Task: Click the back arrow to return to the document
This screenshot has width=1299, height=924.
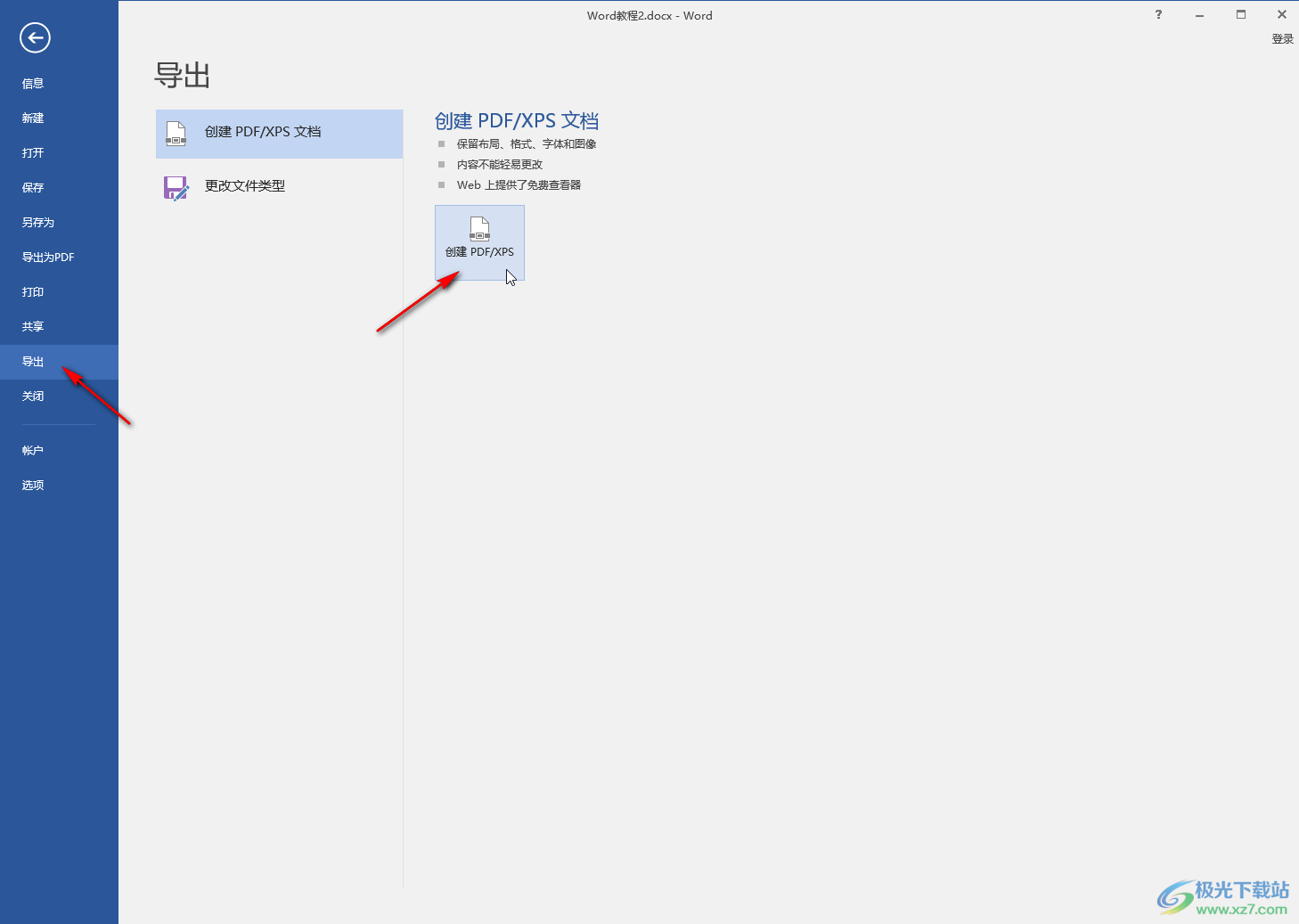Action: click(x=35, y=37)
